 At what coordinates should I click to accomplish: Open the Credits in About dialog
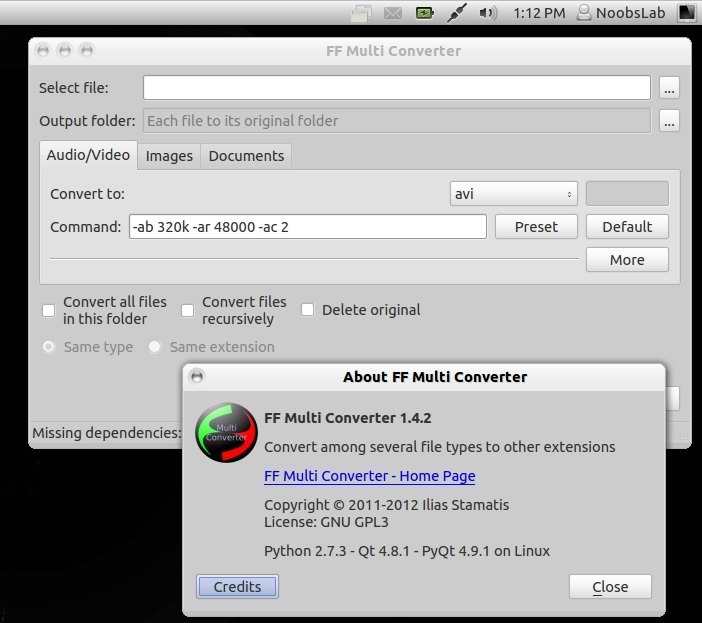pyautogui.click(x=237, y=587)
